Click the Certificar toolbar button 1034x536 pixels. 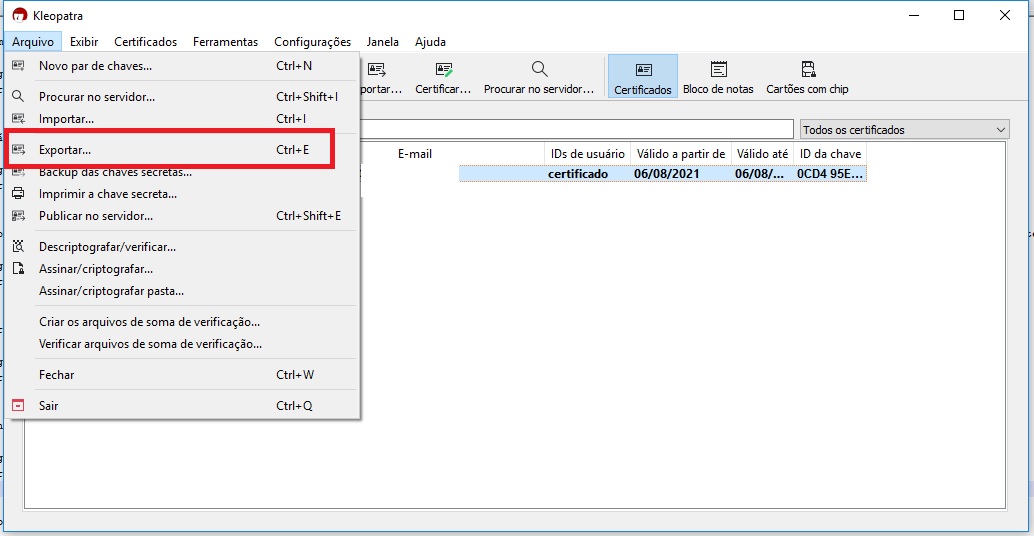[443, 76]
